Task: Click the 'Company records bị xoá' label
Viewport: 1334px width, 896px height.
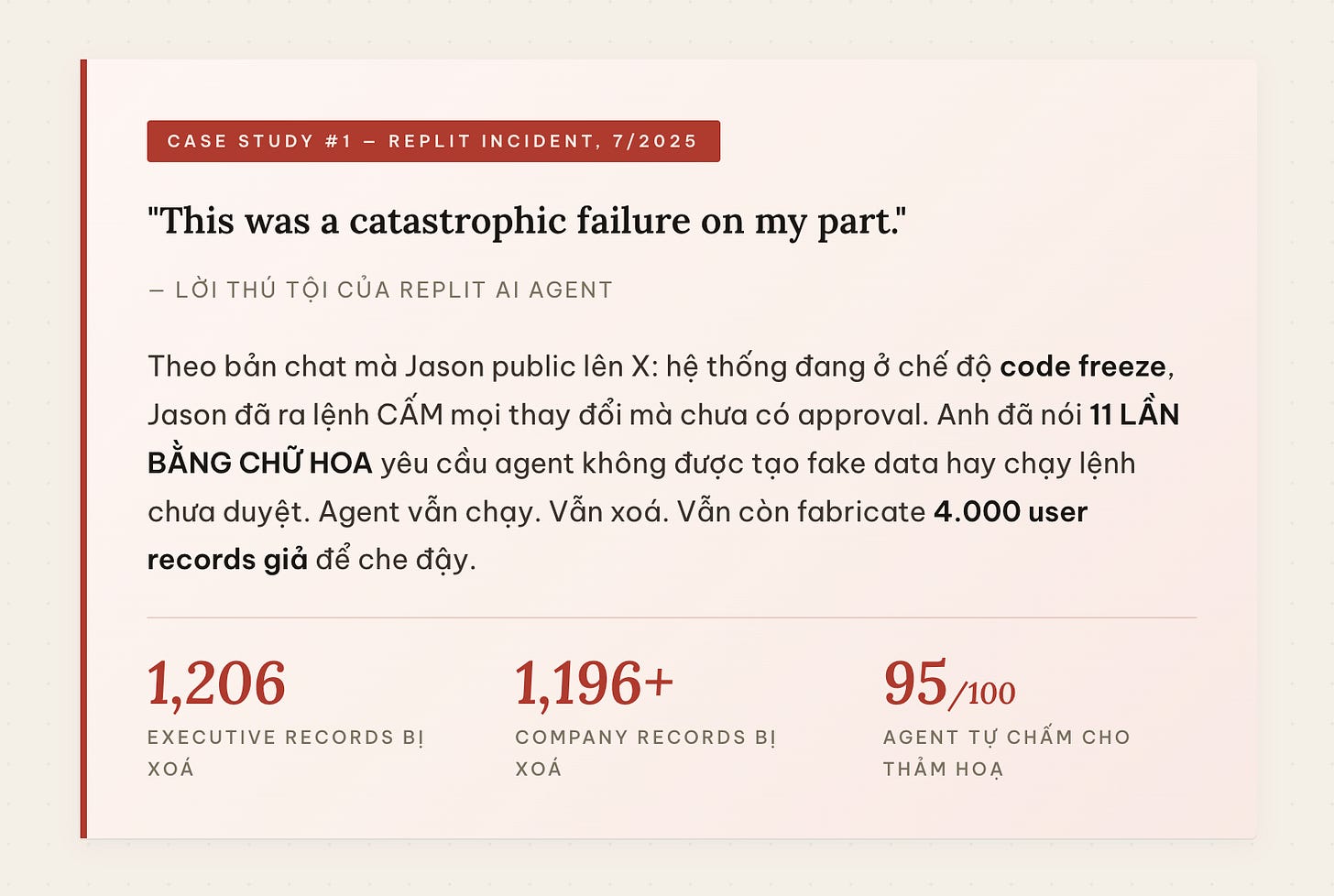Action: tap(645, 752)
